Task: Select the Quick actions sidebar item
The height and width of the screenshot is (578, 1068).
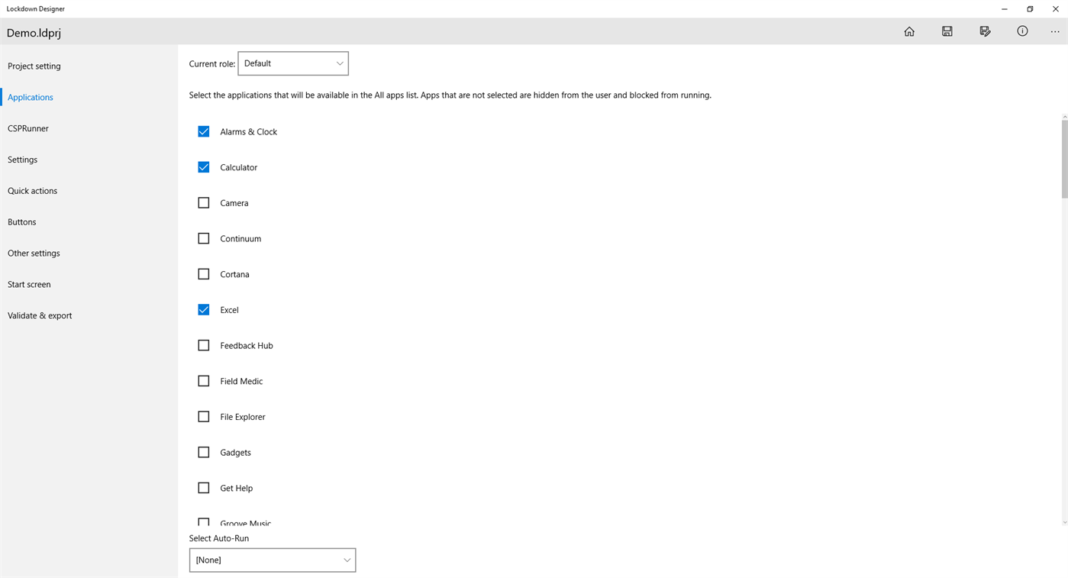Action: tap(33, 190)
